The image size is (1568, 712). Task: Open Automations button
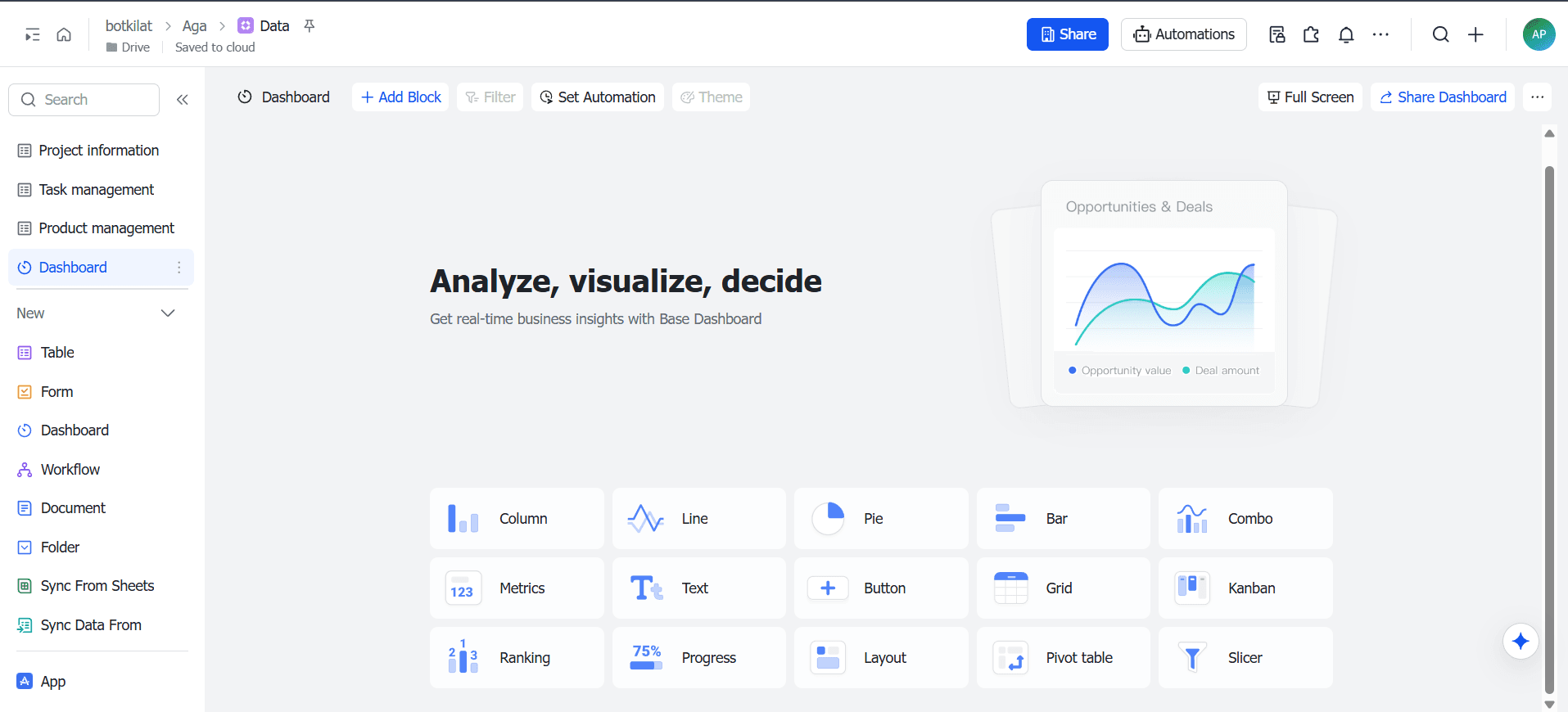pos(1184,34)
